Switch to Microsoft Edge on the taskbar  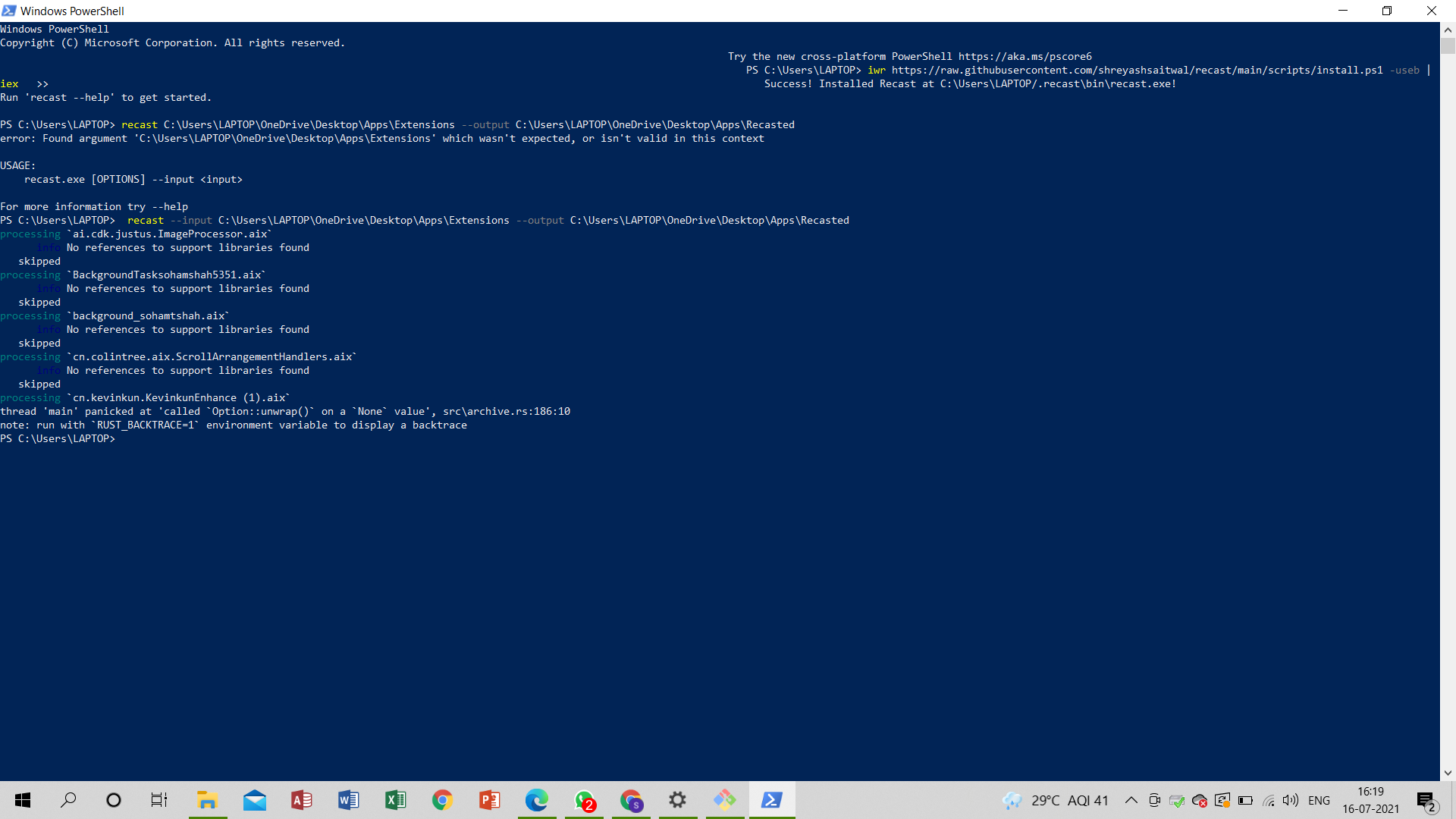click(537, 800)
